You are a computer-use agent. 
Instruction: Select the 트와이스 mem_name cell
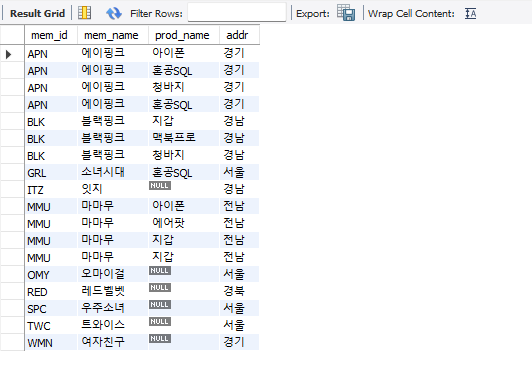click(x=113, y=325)
